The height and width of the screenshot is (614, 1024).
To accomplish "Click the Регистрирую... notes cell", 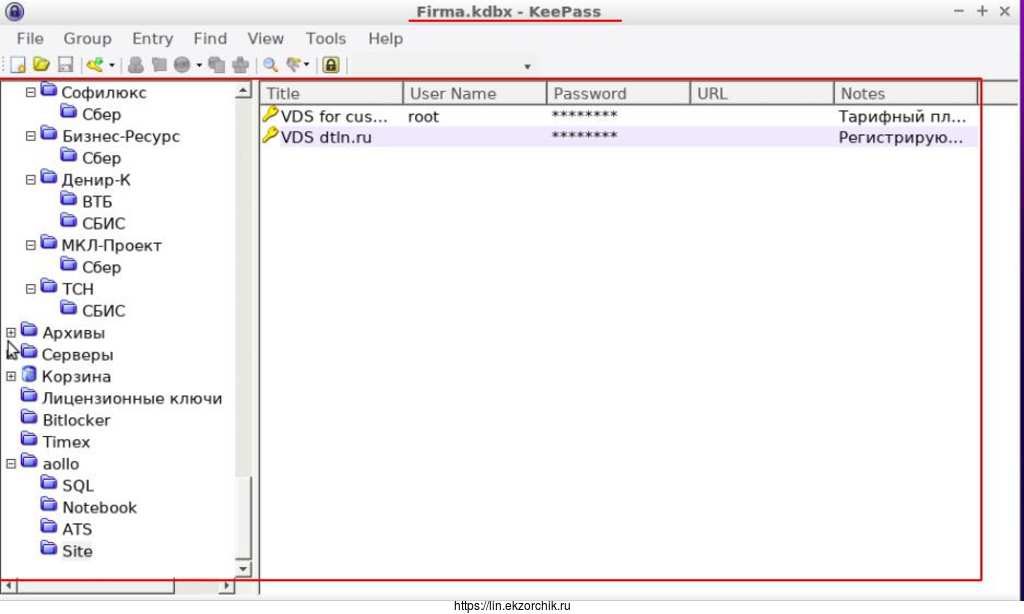I will point(900,138).
